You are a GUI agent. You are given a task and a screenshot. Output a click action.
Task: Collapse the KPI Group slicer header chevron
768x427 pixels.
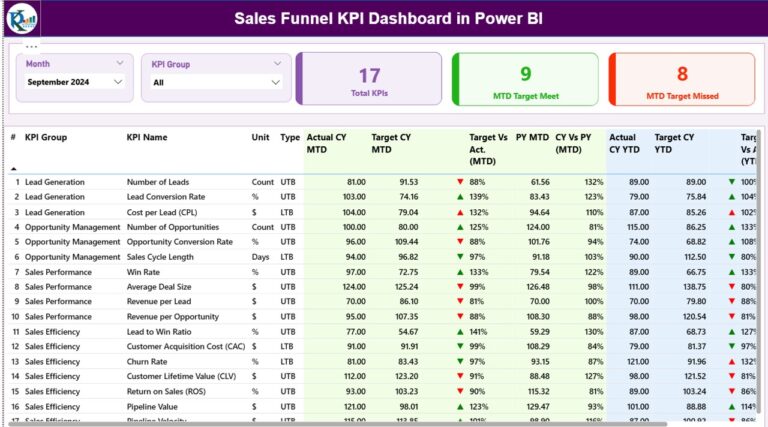point(277,64)
